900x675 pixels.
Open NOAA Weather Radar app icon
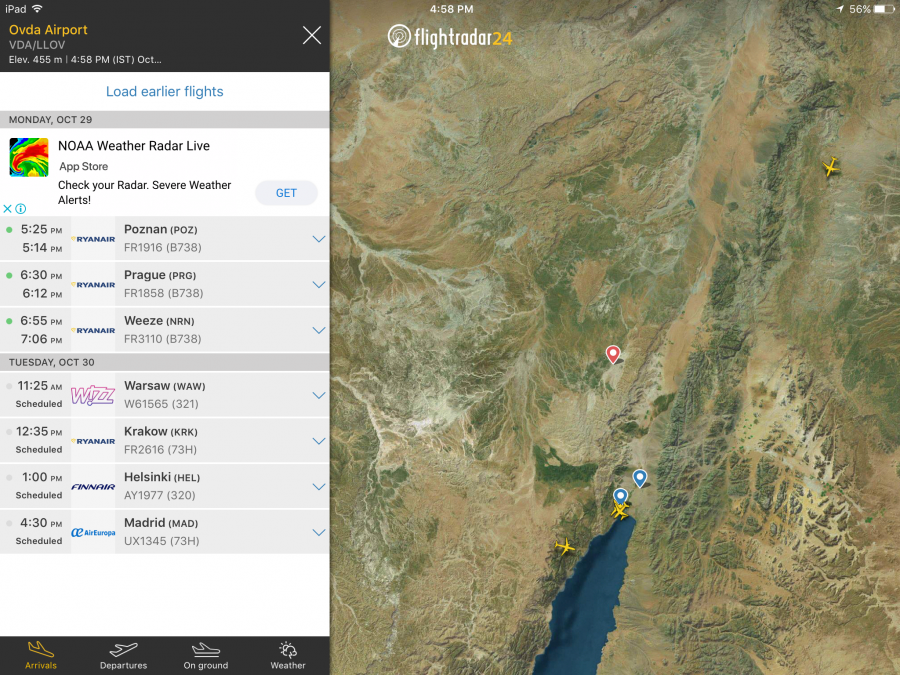coord(29,158)
